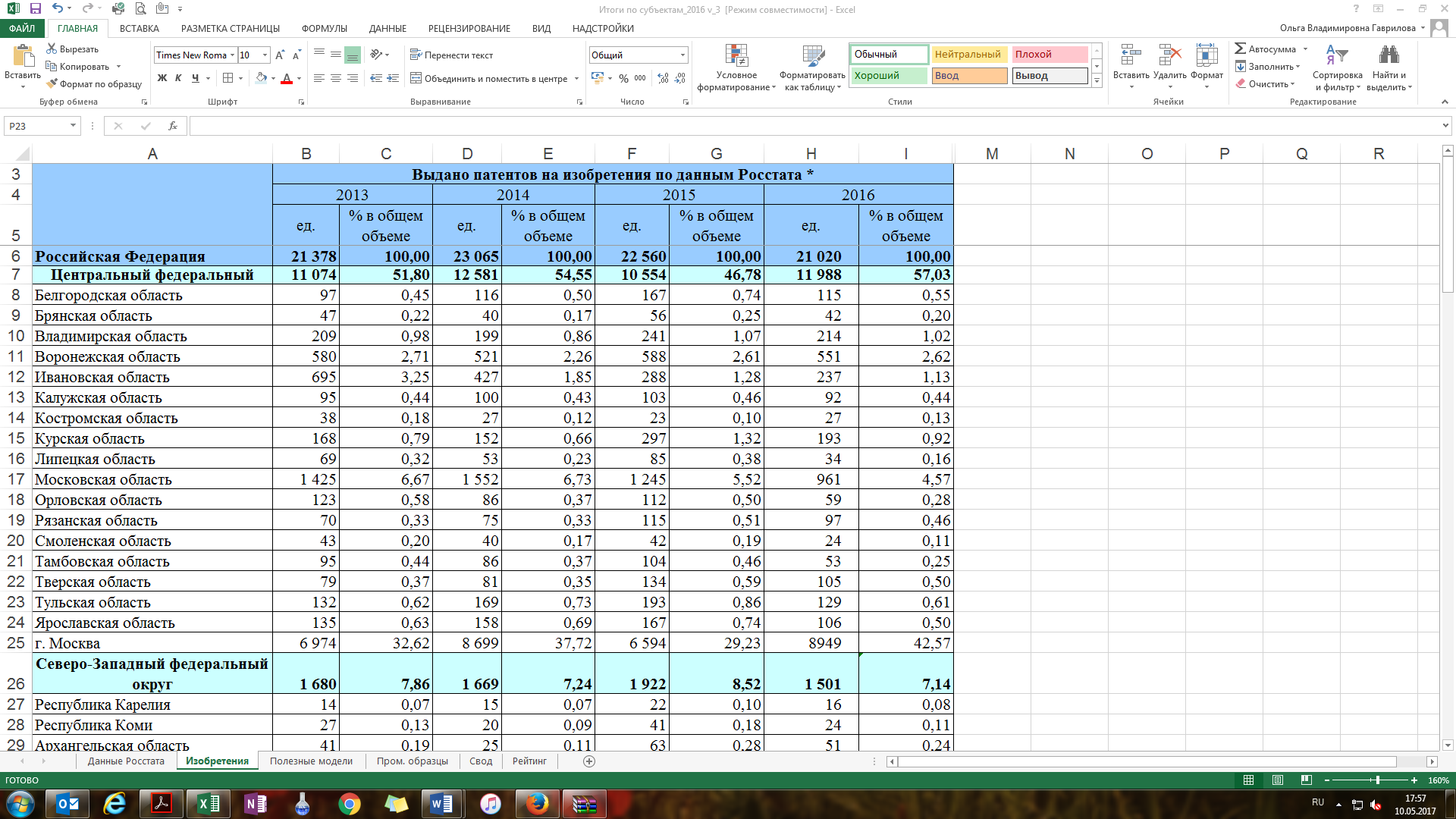The image size is (1456, 819).
Task: Click the Percent Style icon
Action: point(623,78)
